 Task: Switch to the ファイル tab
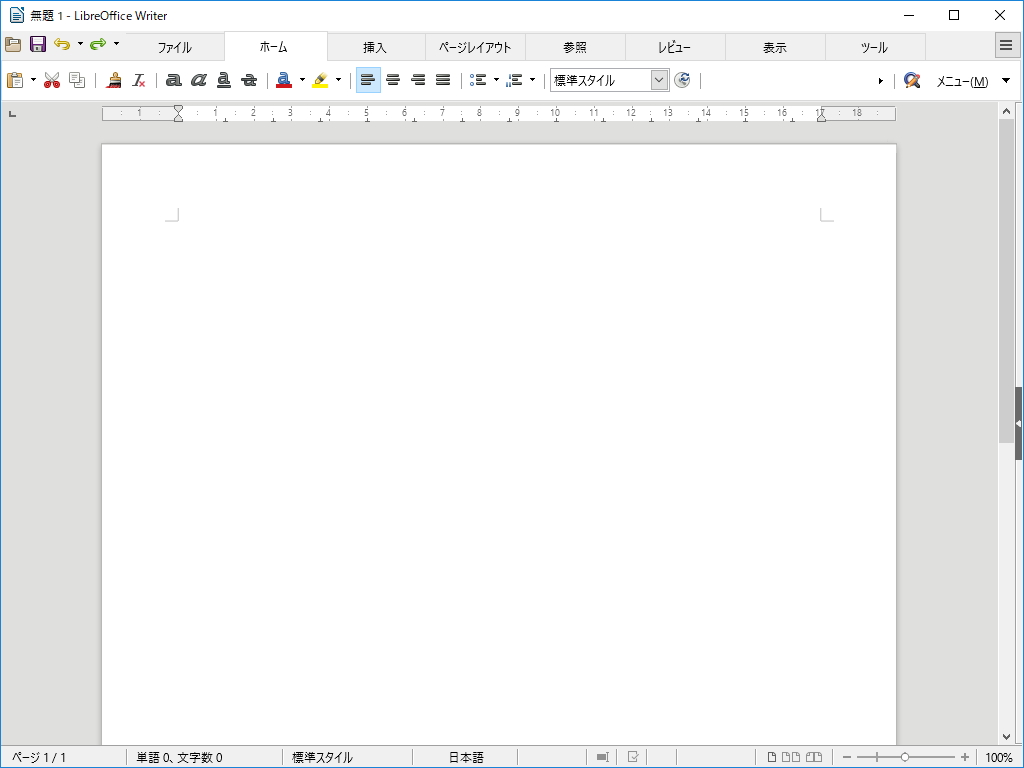[x=174, y=48]
